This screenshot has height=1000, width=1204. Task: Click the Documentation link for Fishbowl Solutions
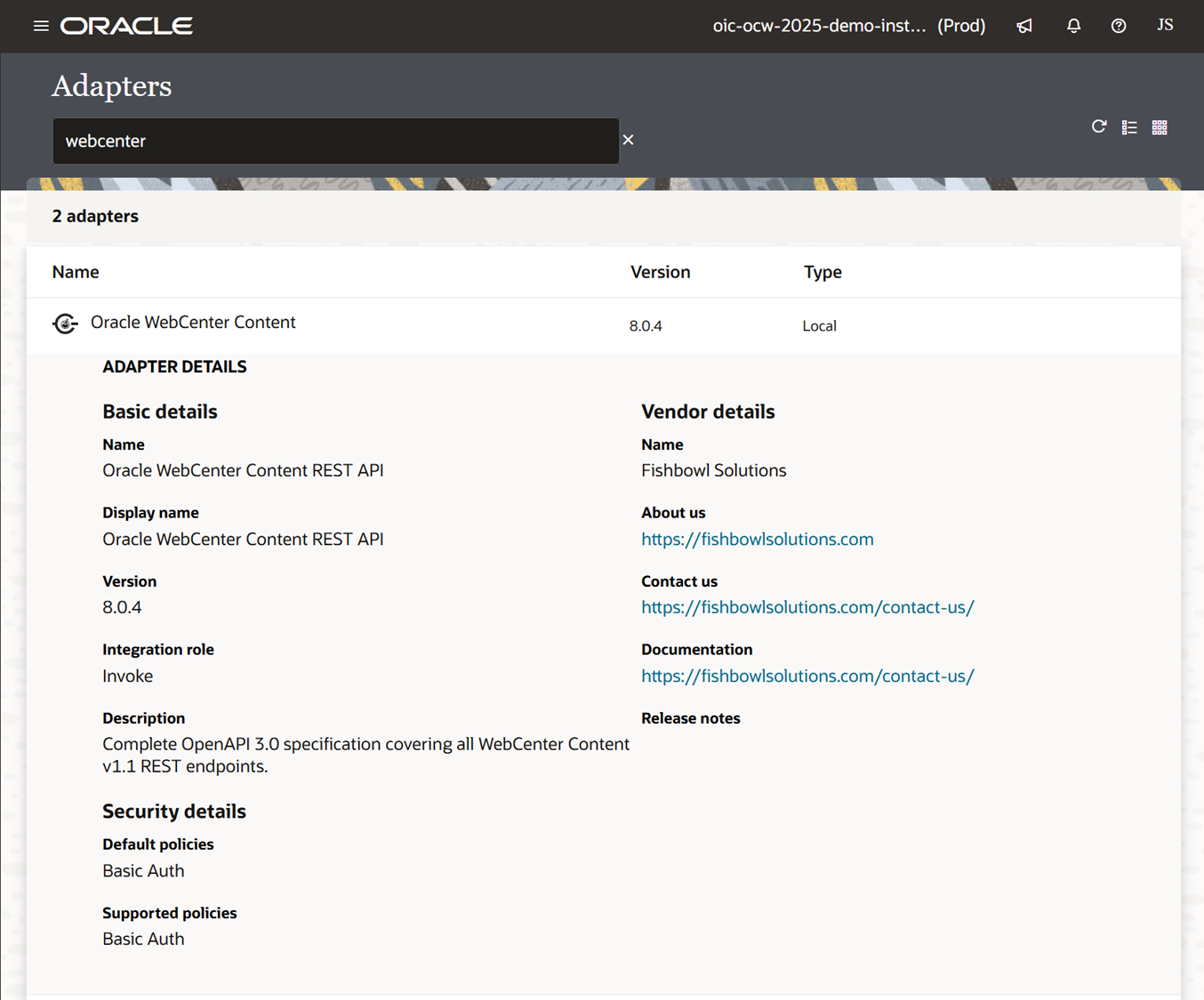pyautogui.click(x=807, y=676)
